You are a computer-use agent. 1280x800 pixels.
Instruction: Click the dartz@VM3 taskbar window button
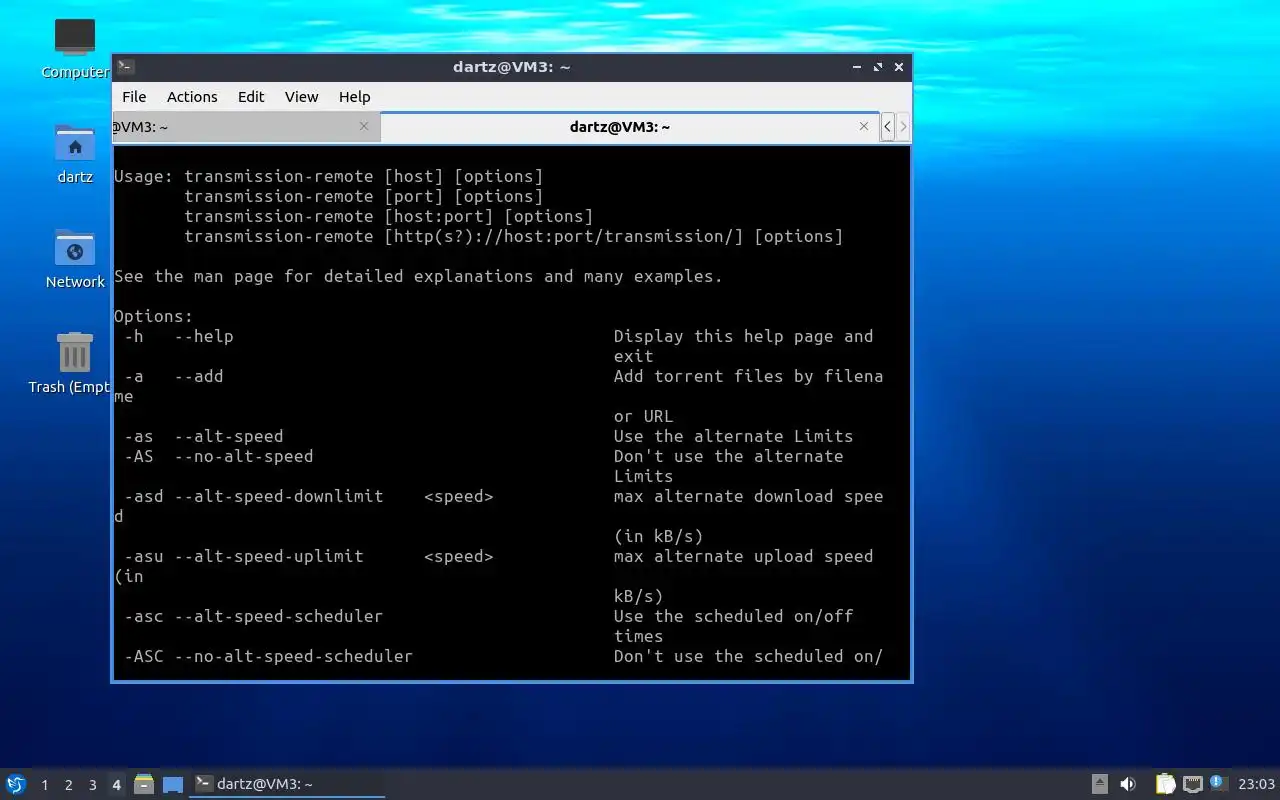pos(287,784)
